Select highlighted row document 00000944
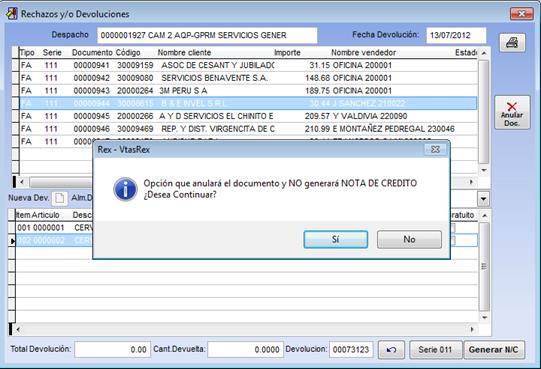541x369 pixels. 248,103
